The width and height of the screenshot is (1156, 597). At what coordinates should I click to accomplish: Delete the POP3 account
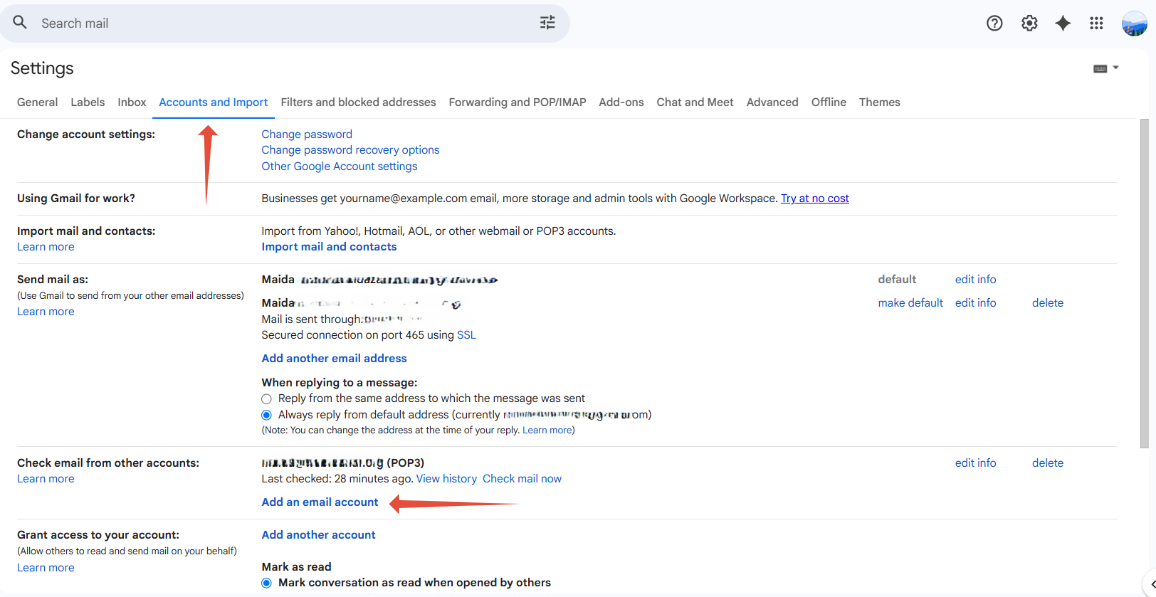[x=1048, y=463]
